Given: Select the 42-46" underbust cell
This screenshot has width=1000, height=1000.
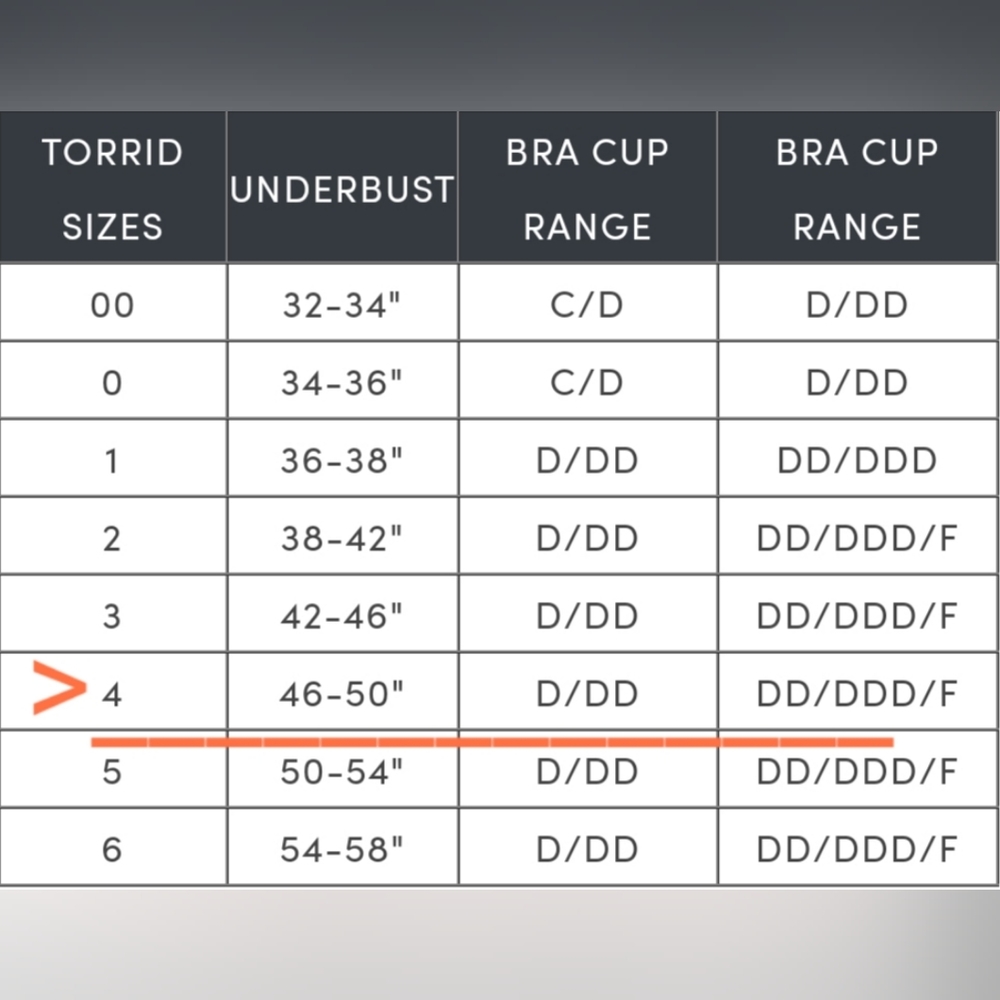Looking at the screenshot, I should tap(342, 616).
